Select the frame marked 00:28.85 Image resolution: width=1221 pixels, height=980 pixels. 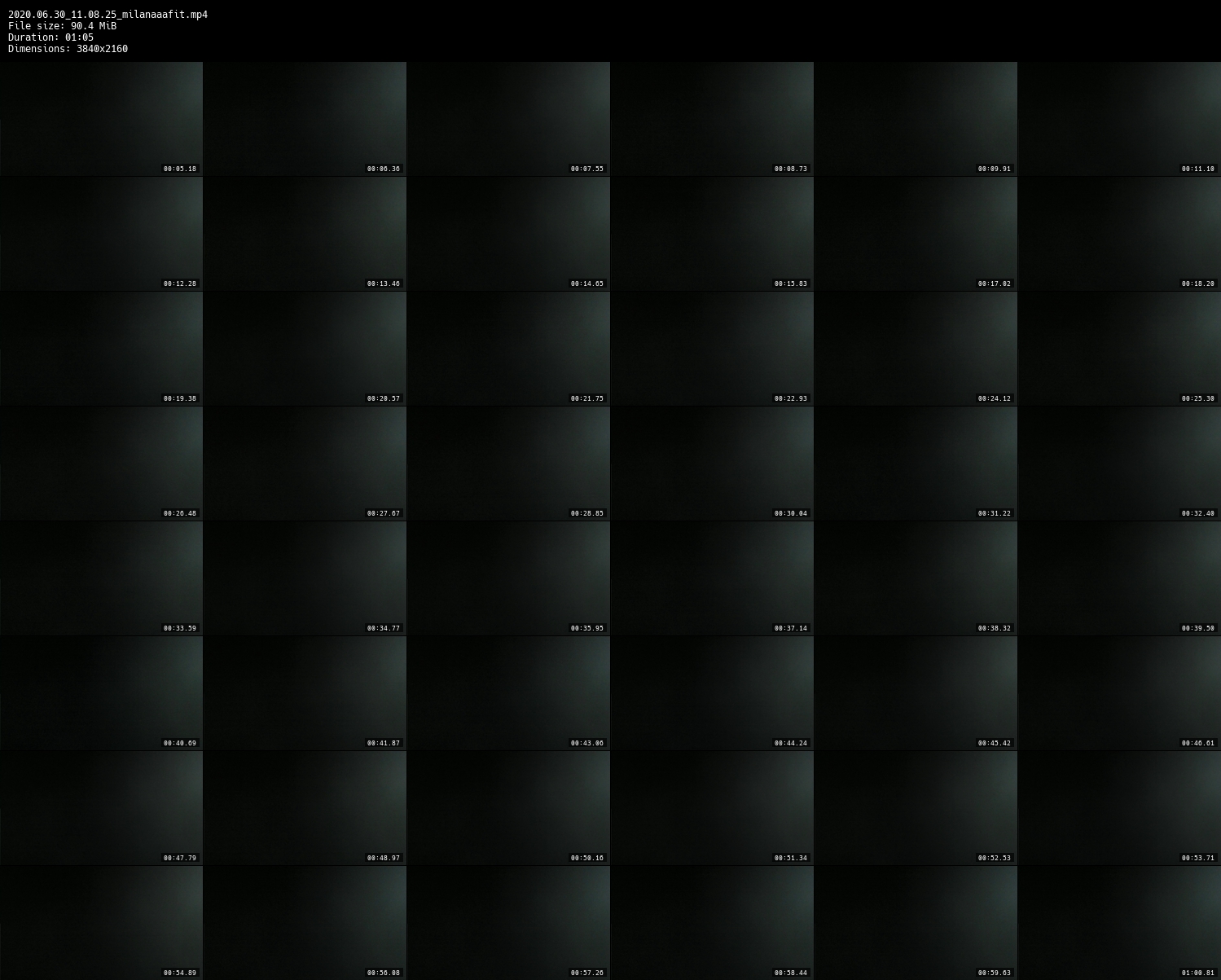pos(508,464)
